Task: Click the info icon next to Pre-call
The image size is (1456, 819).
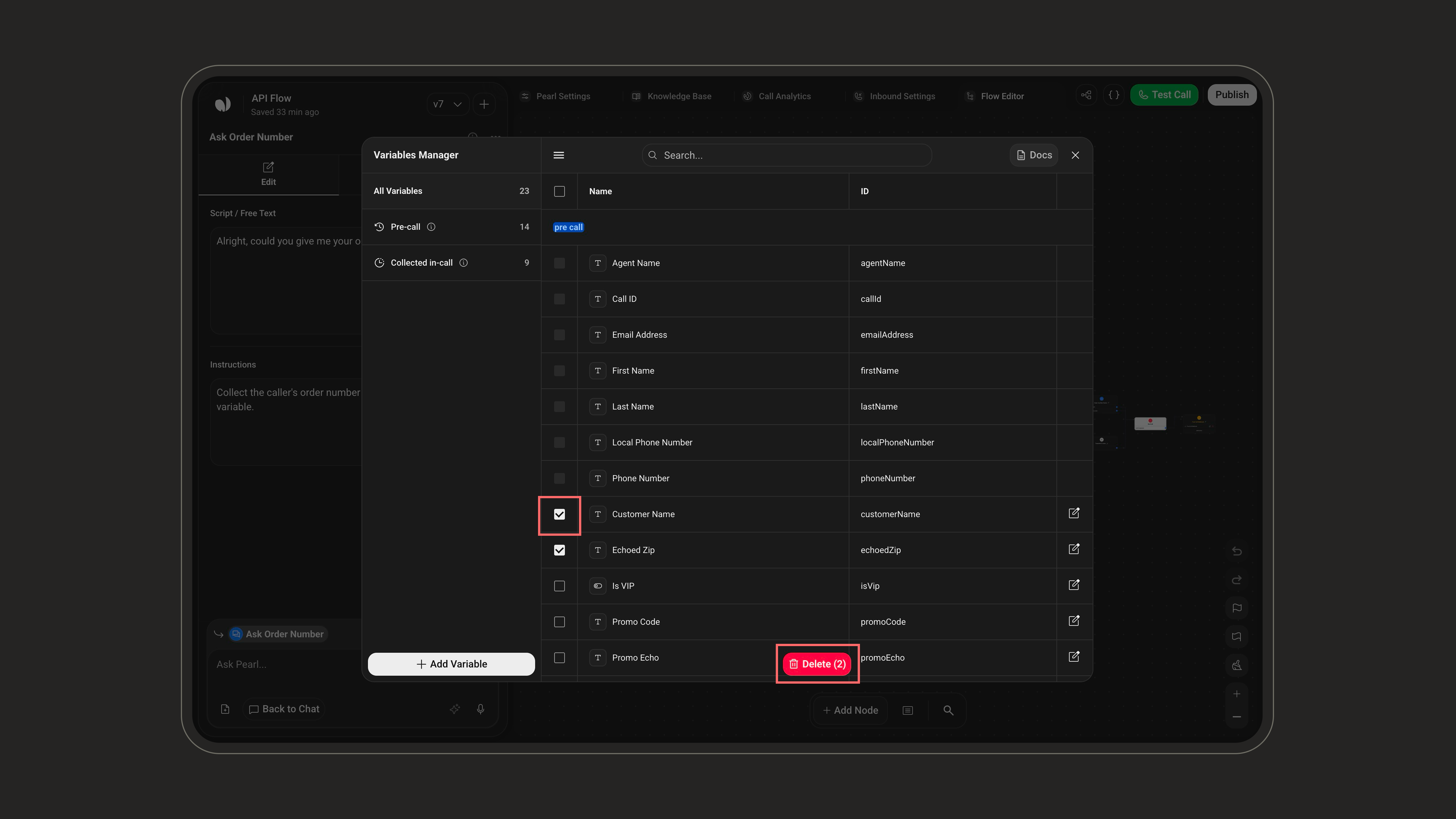Action: click(431, 227)
